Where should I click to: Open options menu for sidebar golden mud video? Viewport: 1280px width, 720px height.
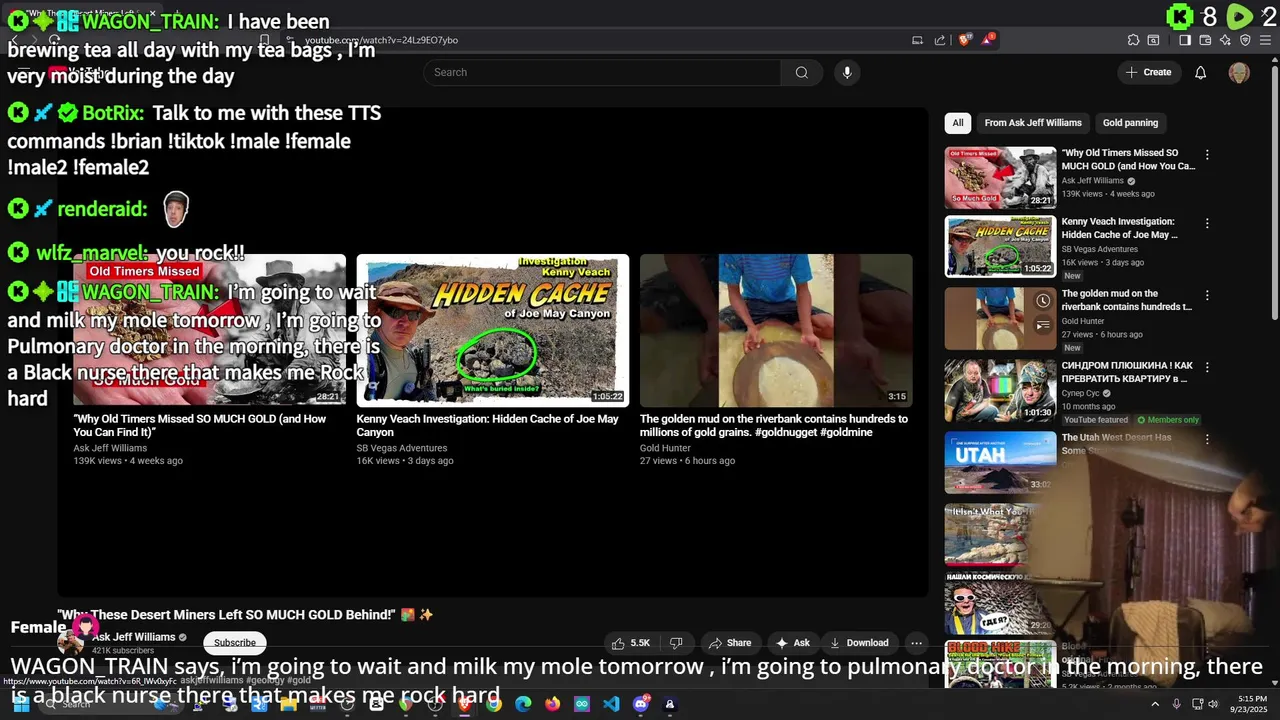tap(1207, 295)
